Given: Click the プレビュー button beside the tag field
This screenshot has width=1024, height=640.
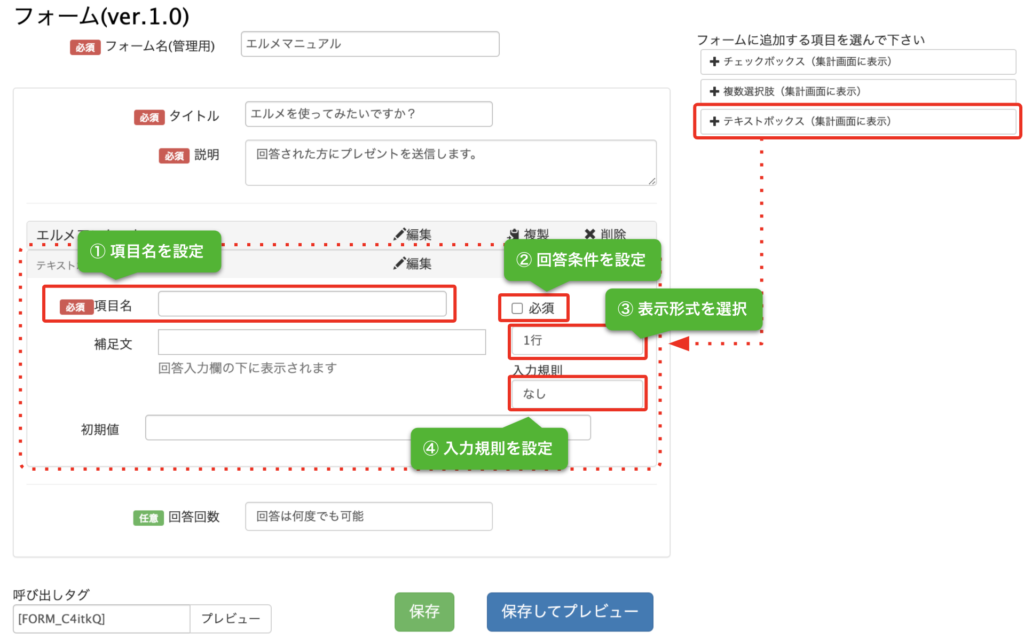Looking at the screenshot, I should [231, 619].
